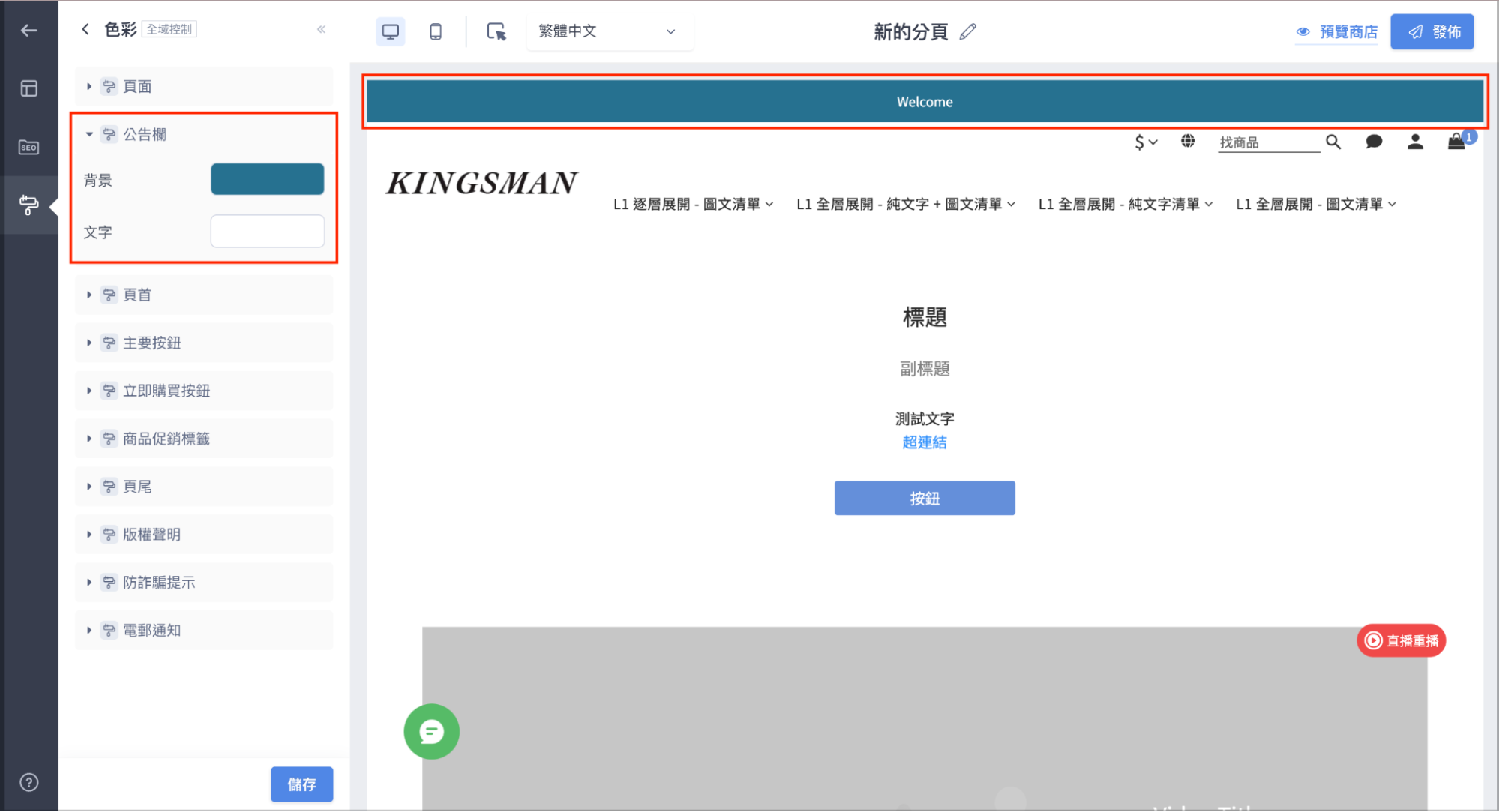The image size is (1499, 812).
Task: Click the 找商品 search input field
Action: pyautogui.click(x=1270, y=142)
